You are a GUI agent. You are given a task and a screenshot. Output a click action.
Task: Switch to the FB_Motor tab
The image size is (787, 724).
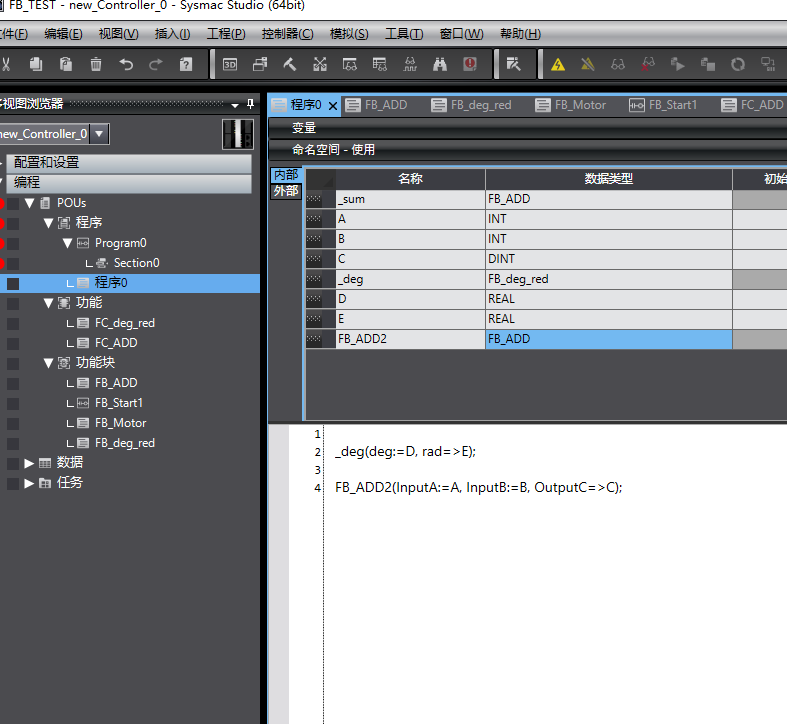pyautogui.click(x=571, y=105)
